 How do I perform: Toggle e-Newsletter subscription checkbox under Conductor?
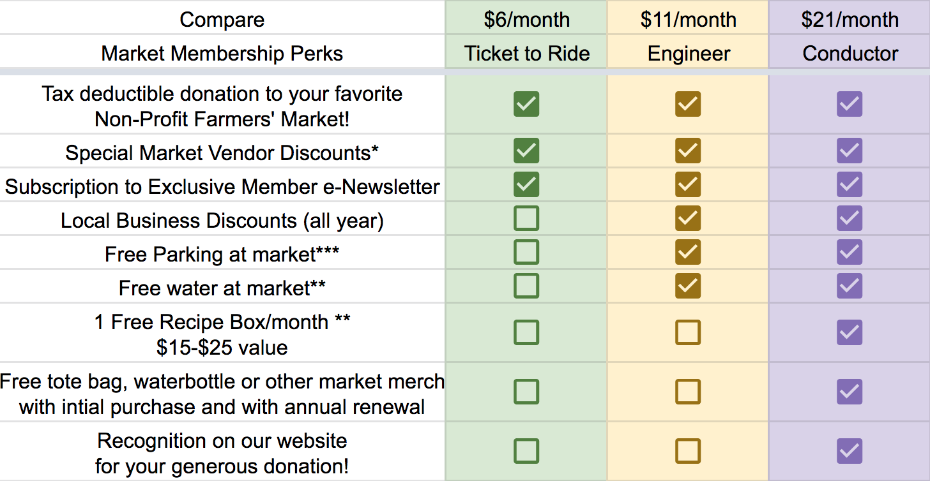click(x=849, y=184)
